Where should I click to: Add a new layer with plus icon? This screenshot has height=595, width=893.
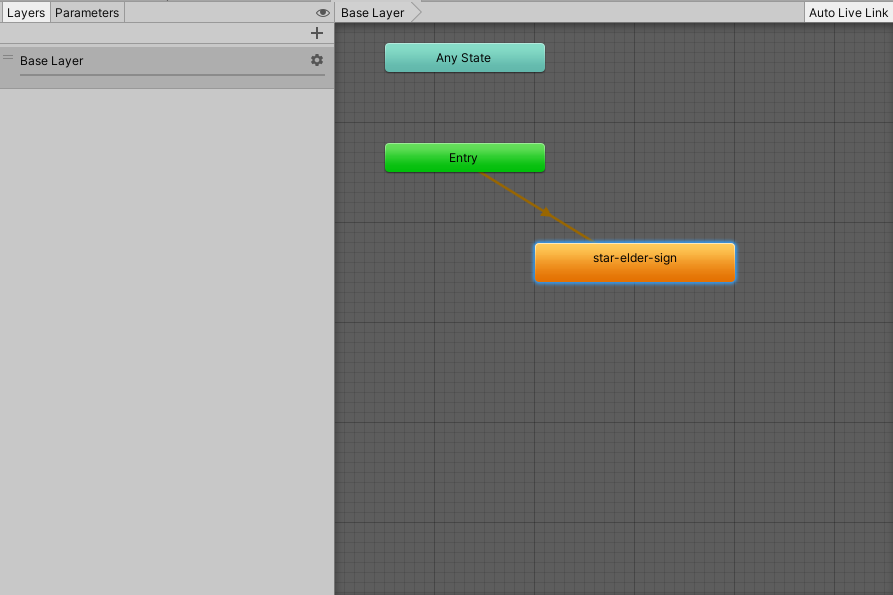[317, 33]
